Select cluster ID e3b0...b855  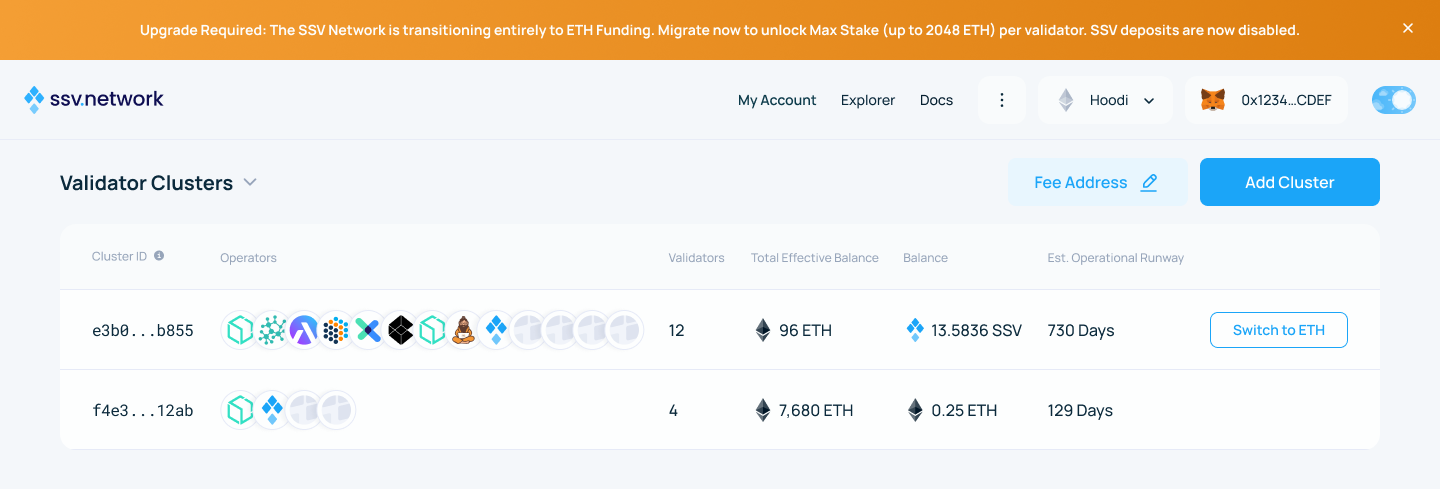[143, 330]
